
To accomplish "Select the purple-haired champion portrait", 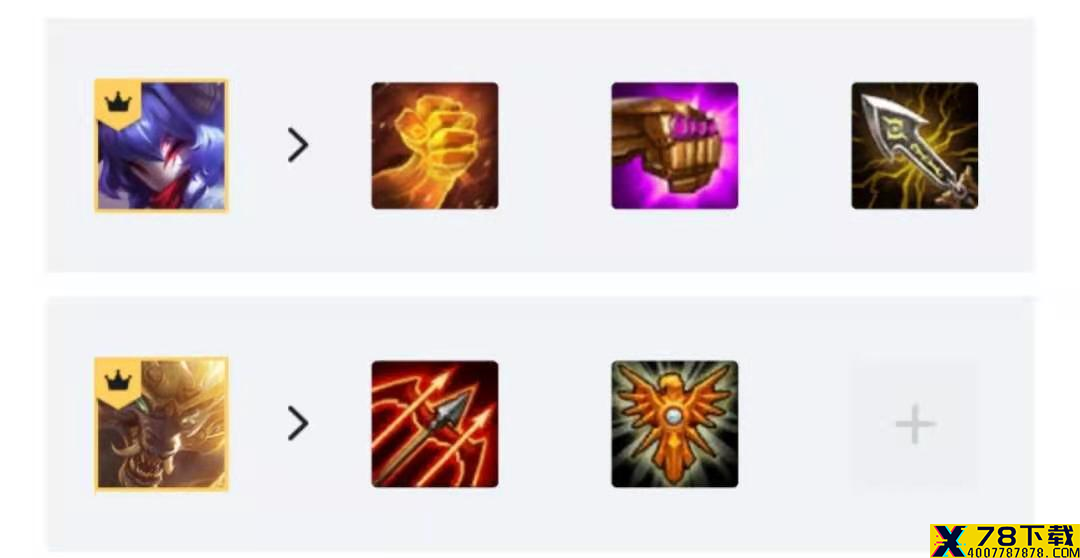I will click(161, 145).
